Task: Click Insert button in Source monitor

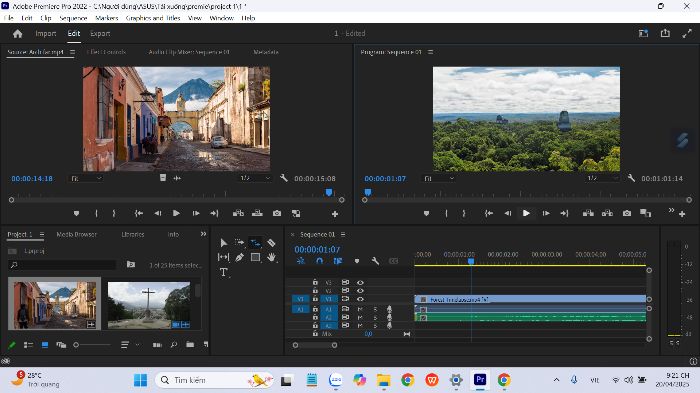Action: tap(238, 213)
